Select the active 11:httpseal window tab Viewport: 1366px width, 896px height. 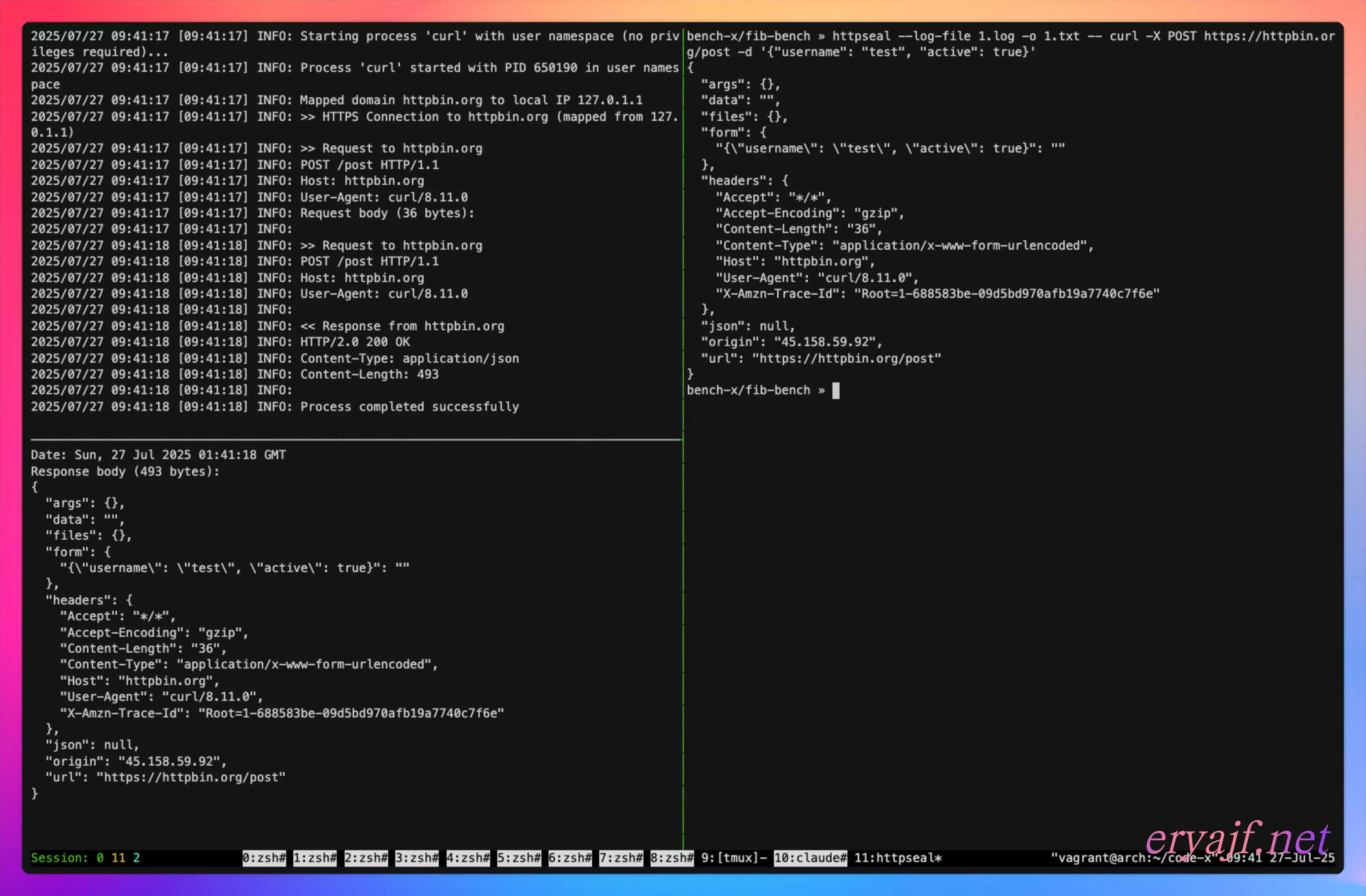tap(898, 858)
